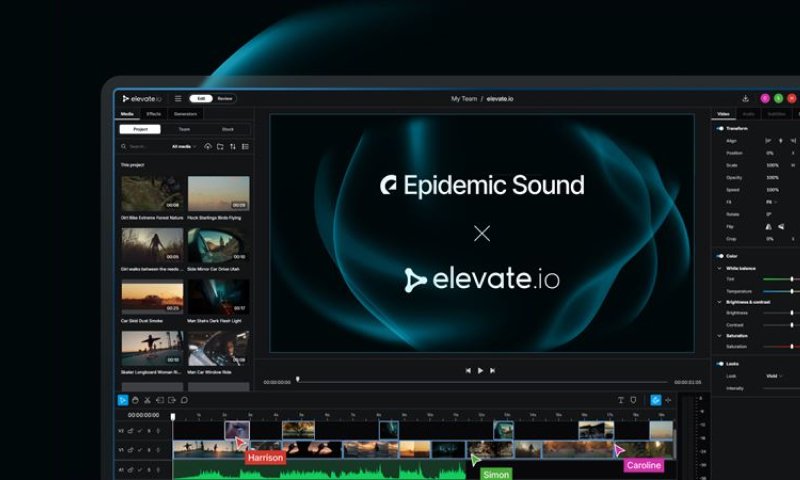Screen dimensions: 800x480
Task: Select the green audio waveform clip
Action: [x=319, y=470]
